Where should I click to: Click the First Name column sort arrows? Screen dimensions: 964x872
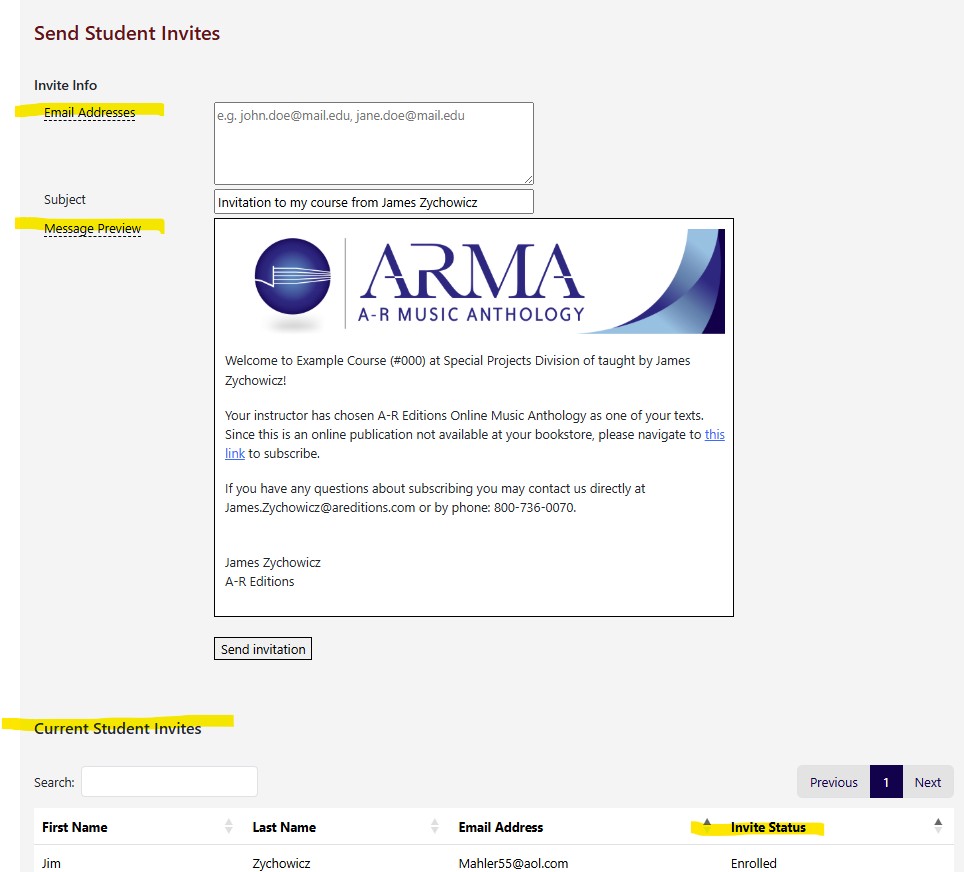[229, 826]
